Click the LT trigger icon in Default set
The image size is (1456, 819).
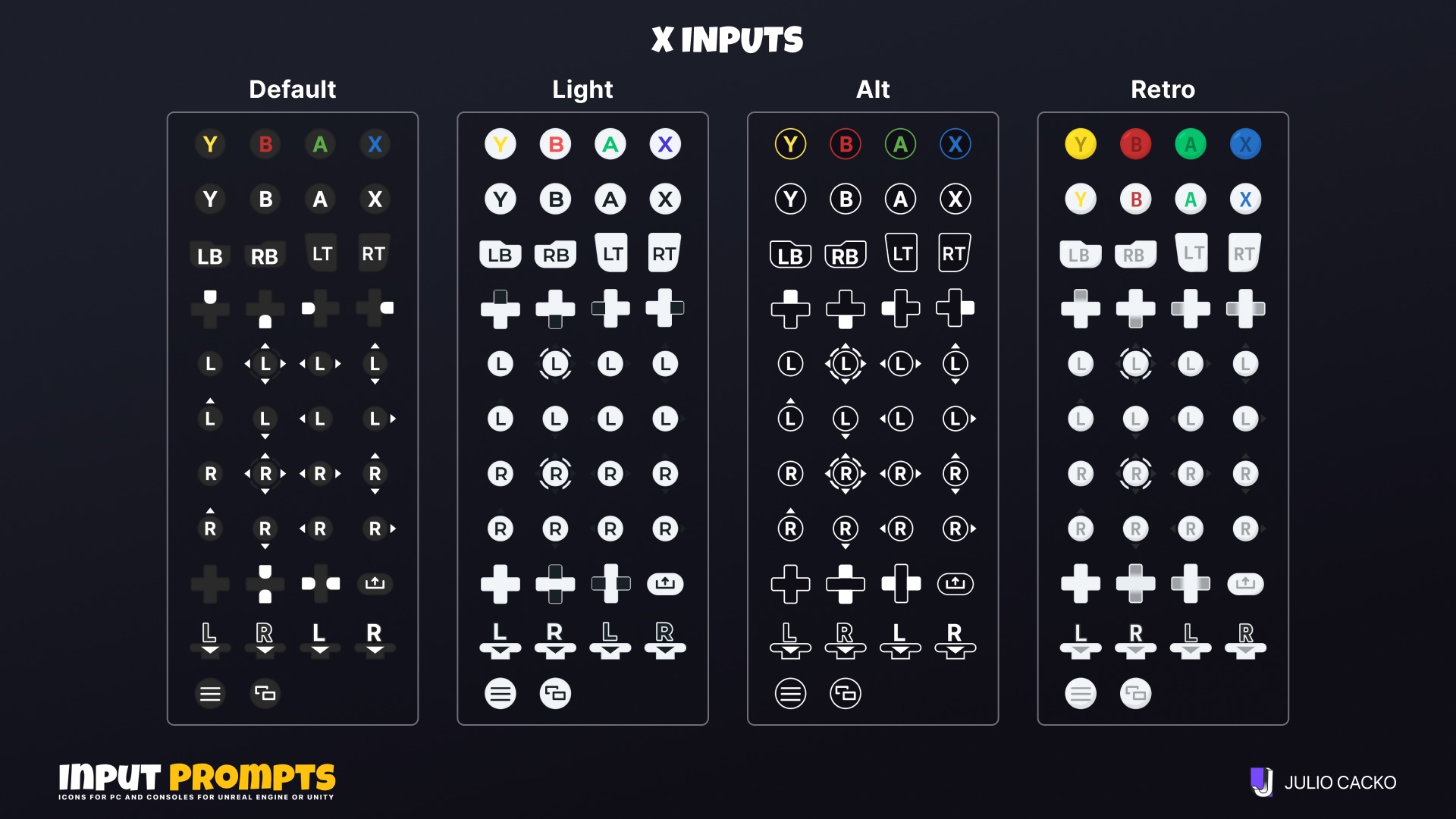click(x=322, y=253)
